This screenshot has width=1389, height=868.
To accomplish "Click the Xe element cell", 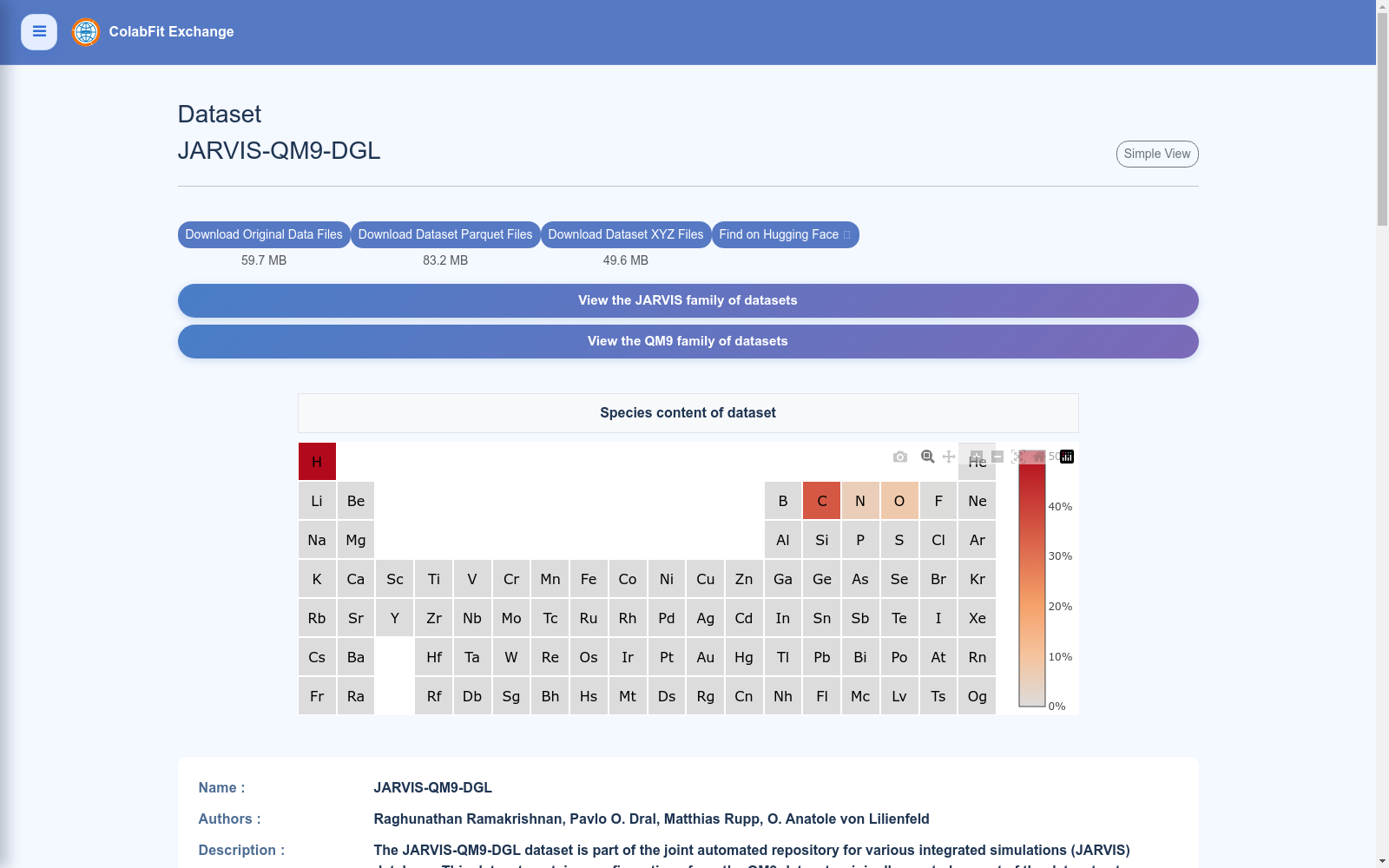I will tap(978, 618).
